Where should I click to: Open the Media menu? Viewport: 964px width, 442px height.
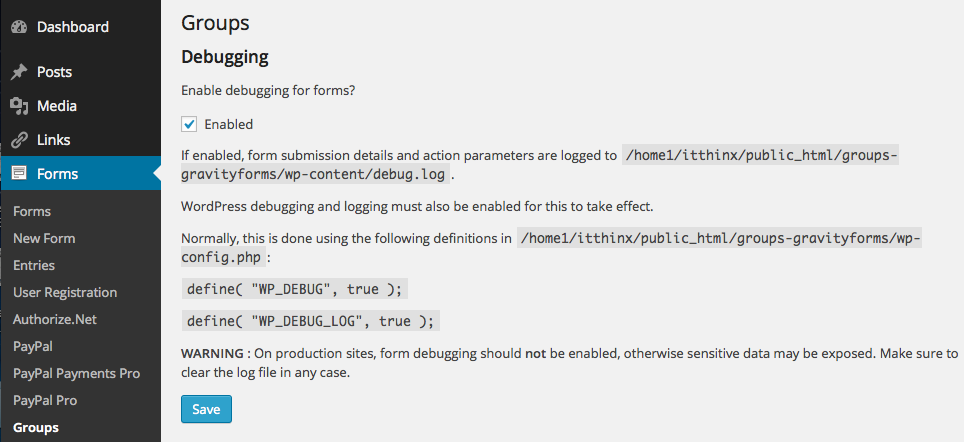[81, 106]
